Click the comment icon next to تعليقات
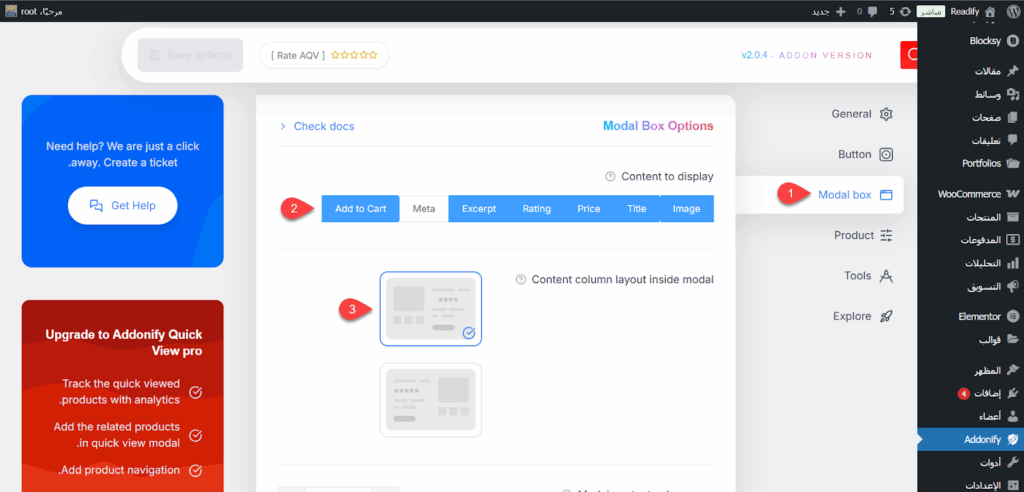The image size is (1024, 492). [1013, 140]
